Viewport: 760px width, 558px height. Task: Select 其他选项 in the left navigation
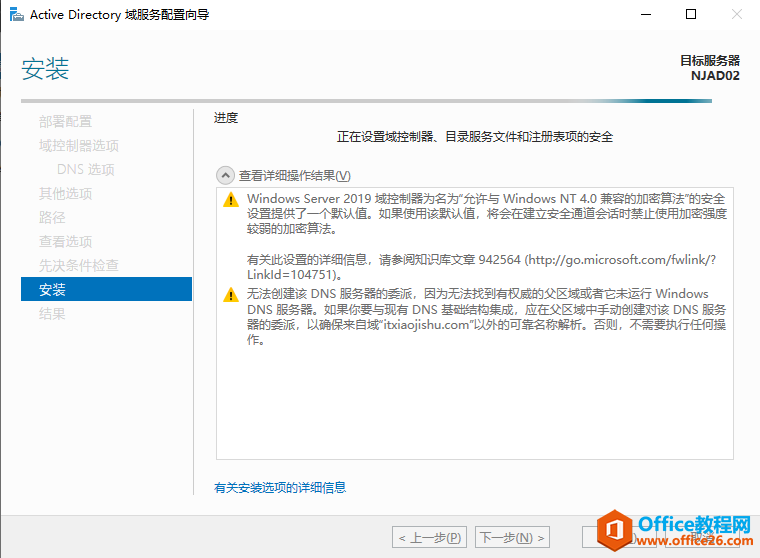(65, 193)
